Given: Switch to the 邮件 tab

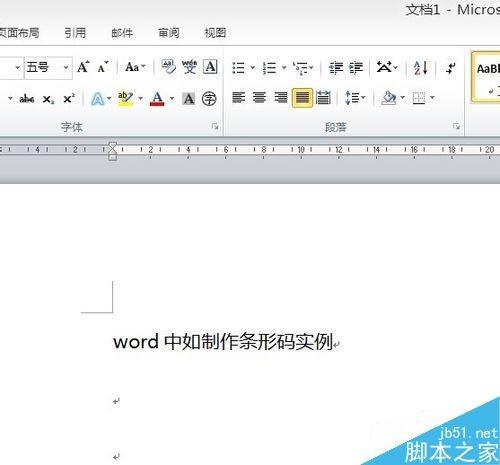Looking at the screenshot, I should point(122,33).
